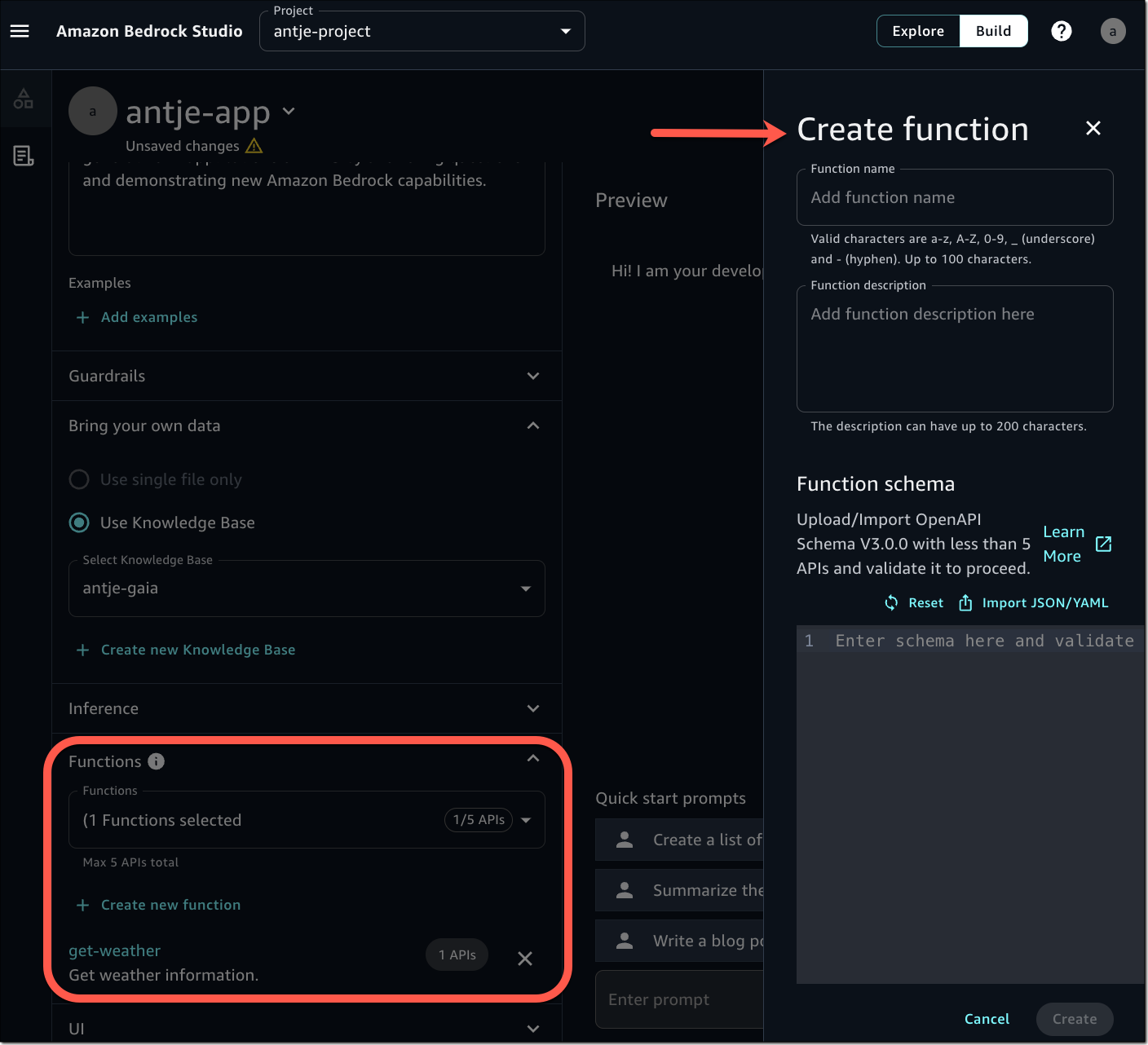Click the Quick start prompts heading
1148x1045 pixels.
(671, 798)
